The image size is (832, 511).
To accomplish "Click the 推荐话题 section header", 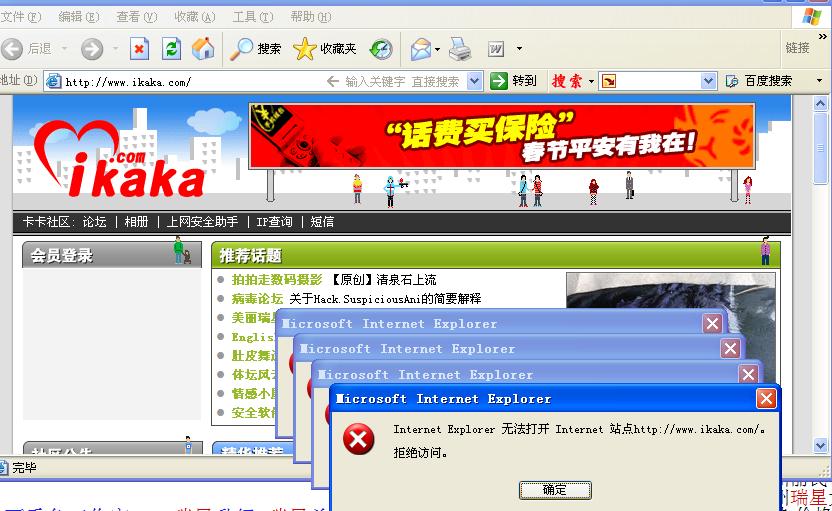I will coord(496,255).
